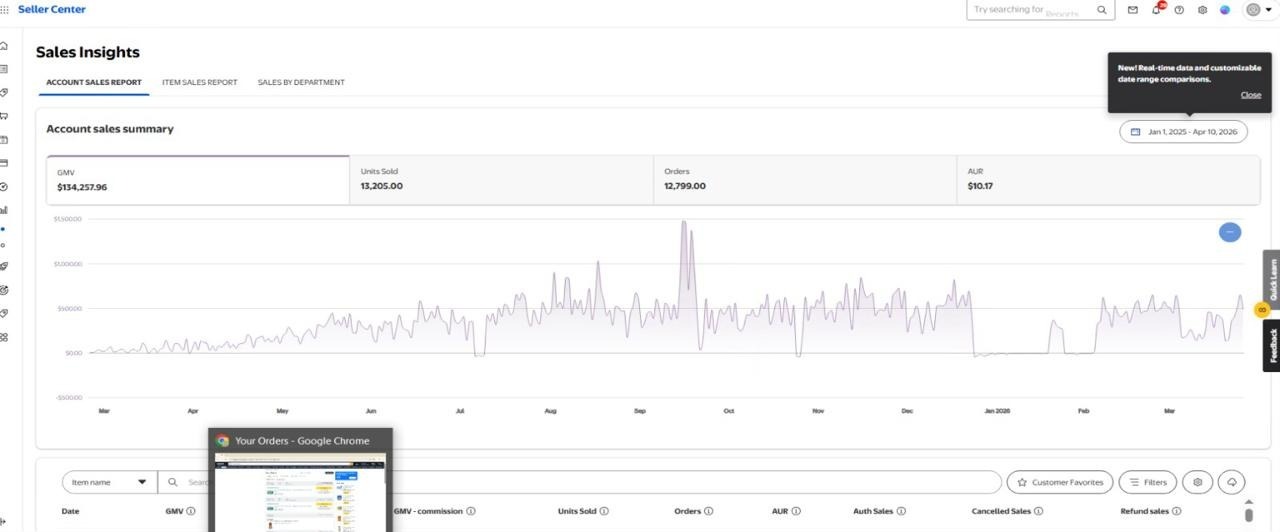Click the Refund sales column header text
The height and width of the screenshot is (532, 1280).
tap(1144, 511)
